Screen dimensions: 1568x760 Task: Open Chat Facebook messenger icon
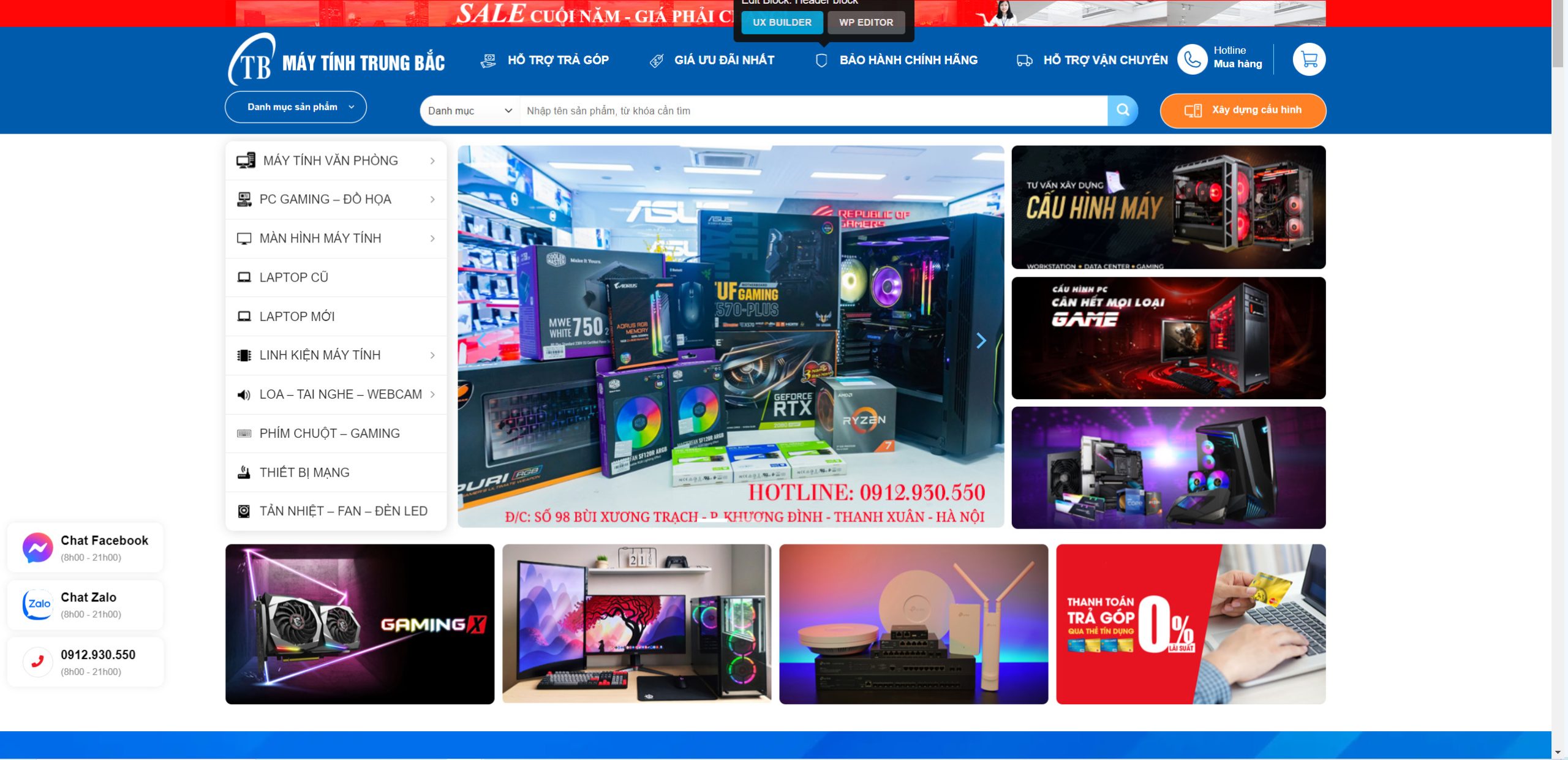pos(37,547)
